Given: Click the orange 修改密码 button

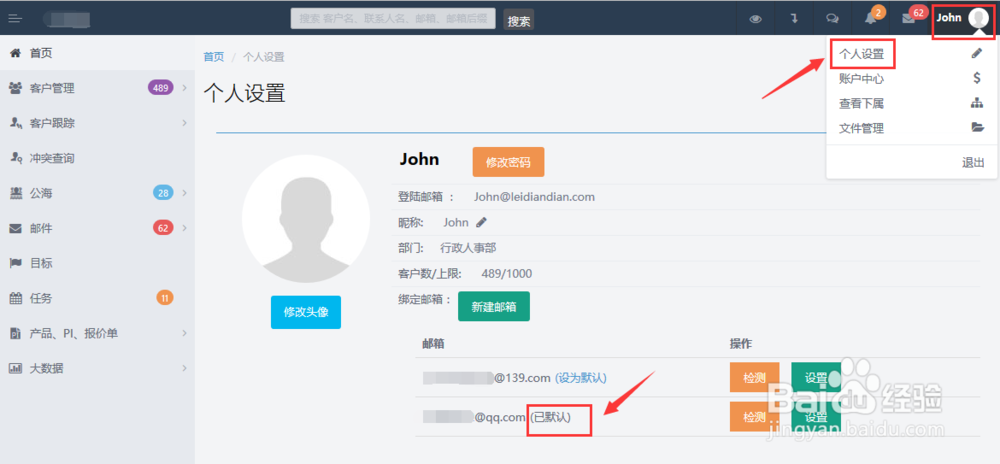Looking at the screenshot, I should coord(508,162).
